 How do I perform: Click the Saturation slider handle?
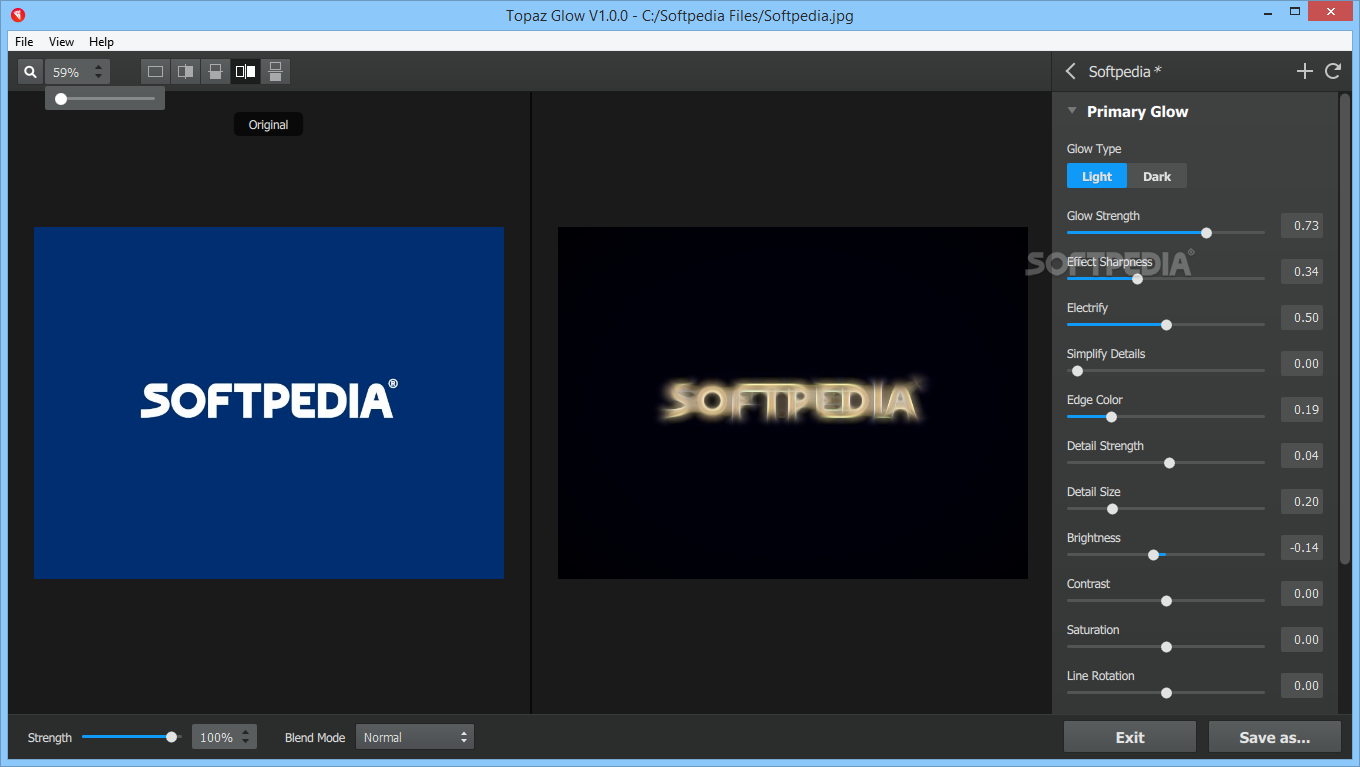point(1166,647)
